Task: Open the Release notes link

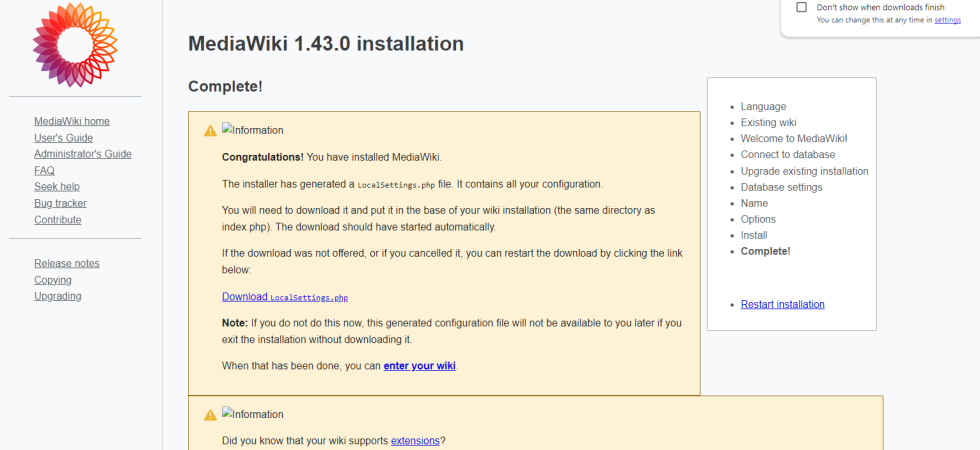Action: tap(67, 263)
